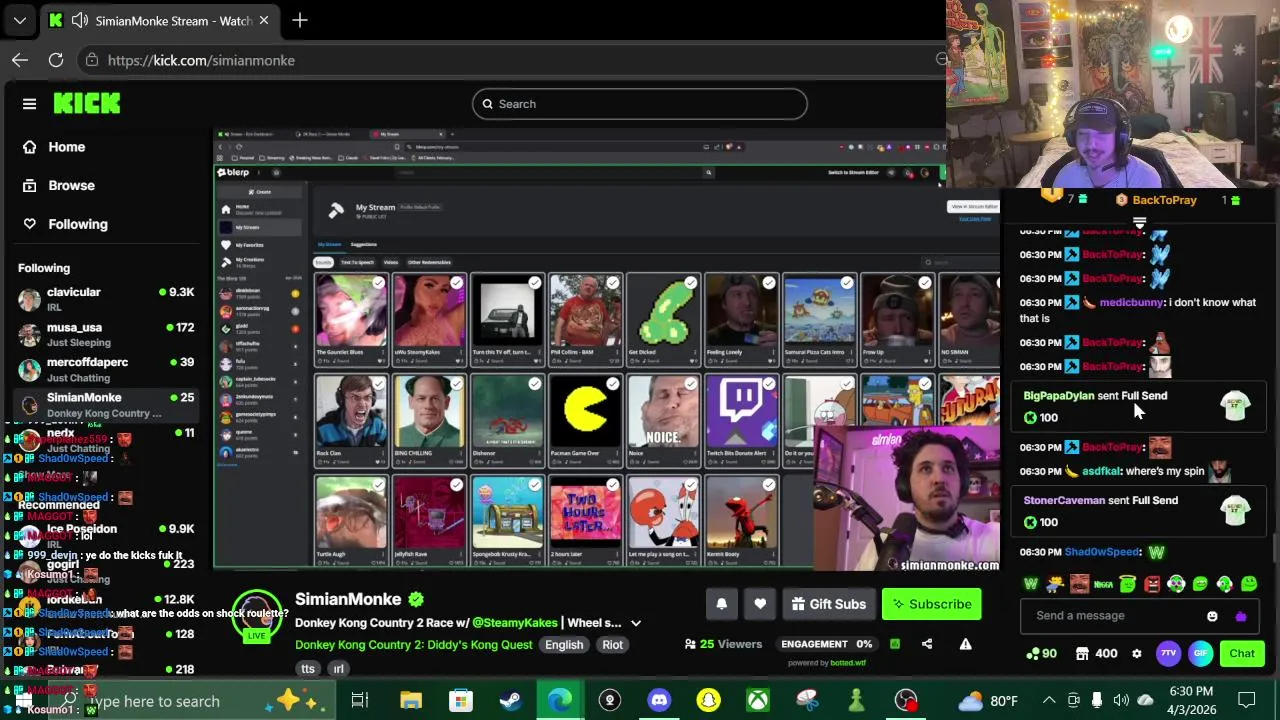Toggle the Turn this TV off sound checkmark
The image size is (1280, 720).
pyautogui.click(x=535, y=283)
